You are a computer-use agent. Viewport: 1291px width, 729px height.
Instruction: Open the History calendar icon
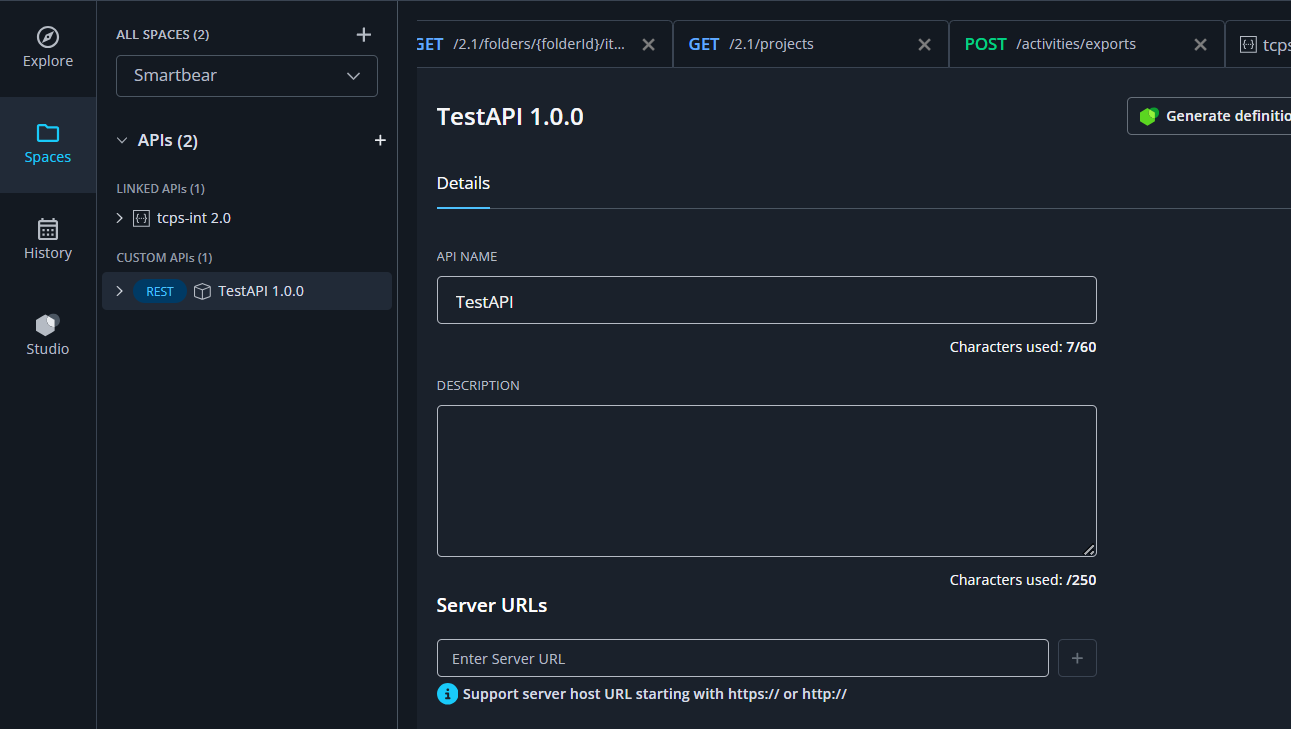[x=48, y=229]
